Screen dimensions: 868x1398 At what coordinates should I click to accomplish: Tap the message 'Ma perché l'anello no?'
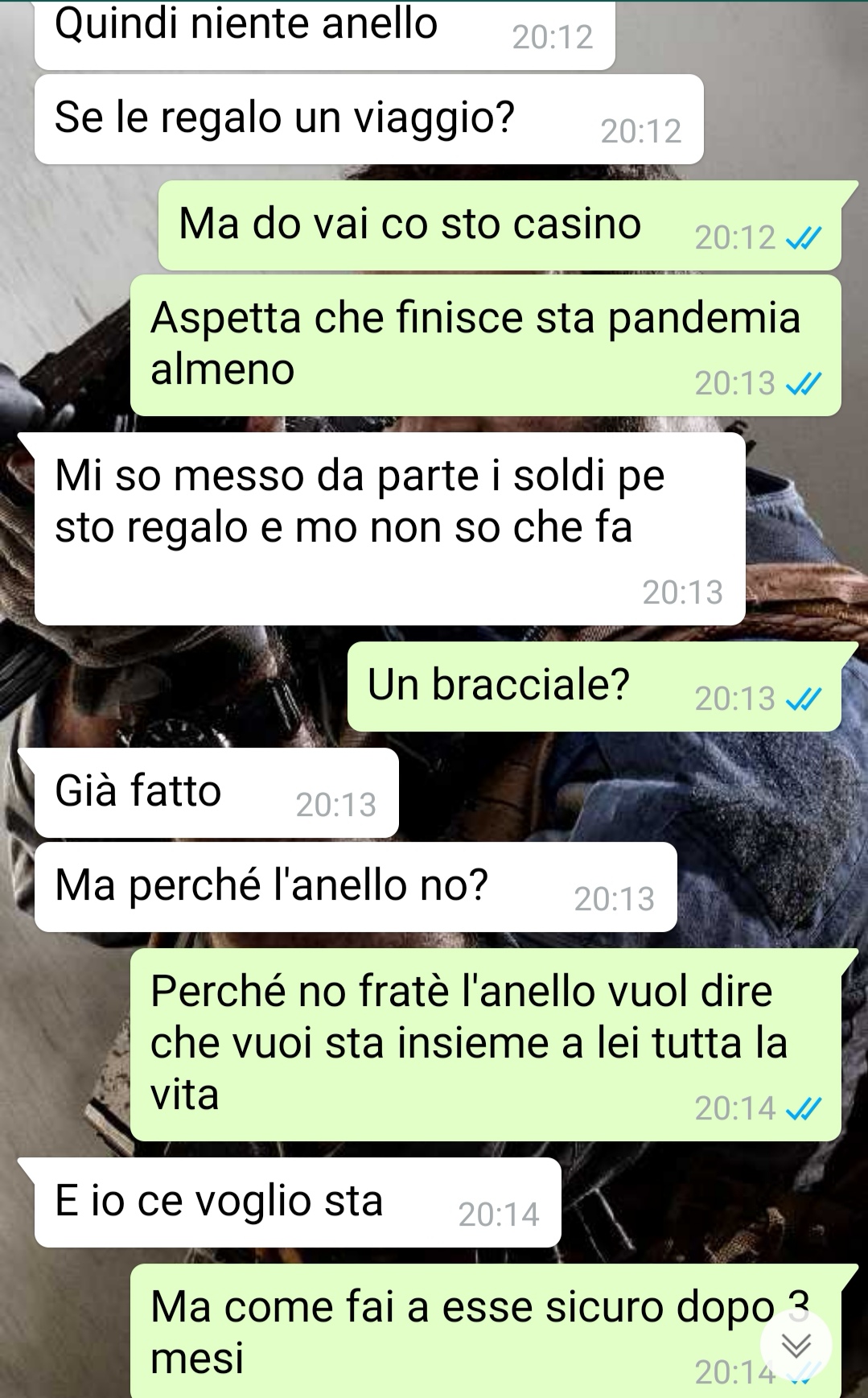point(356,887)
